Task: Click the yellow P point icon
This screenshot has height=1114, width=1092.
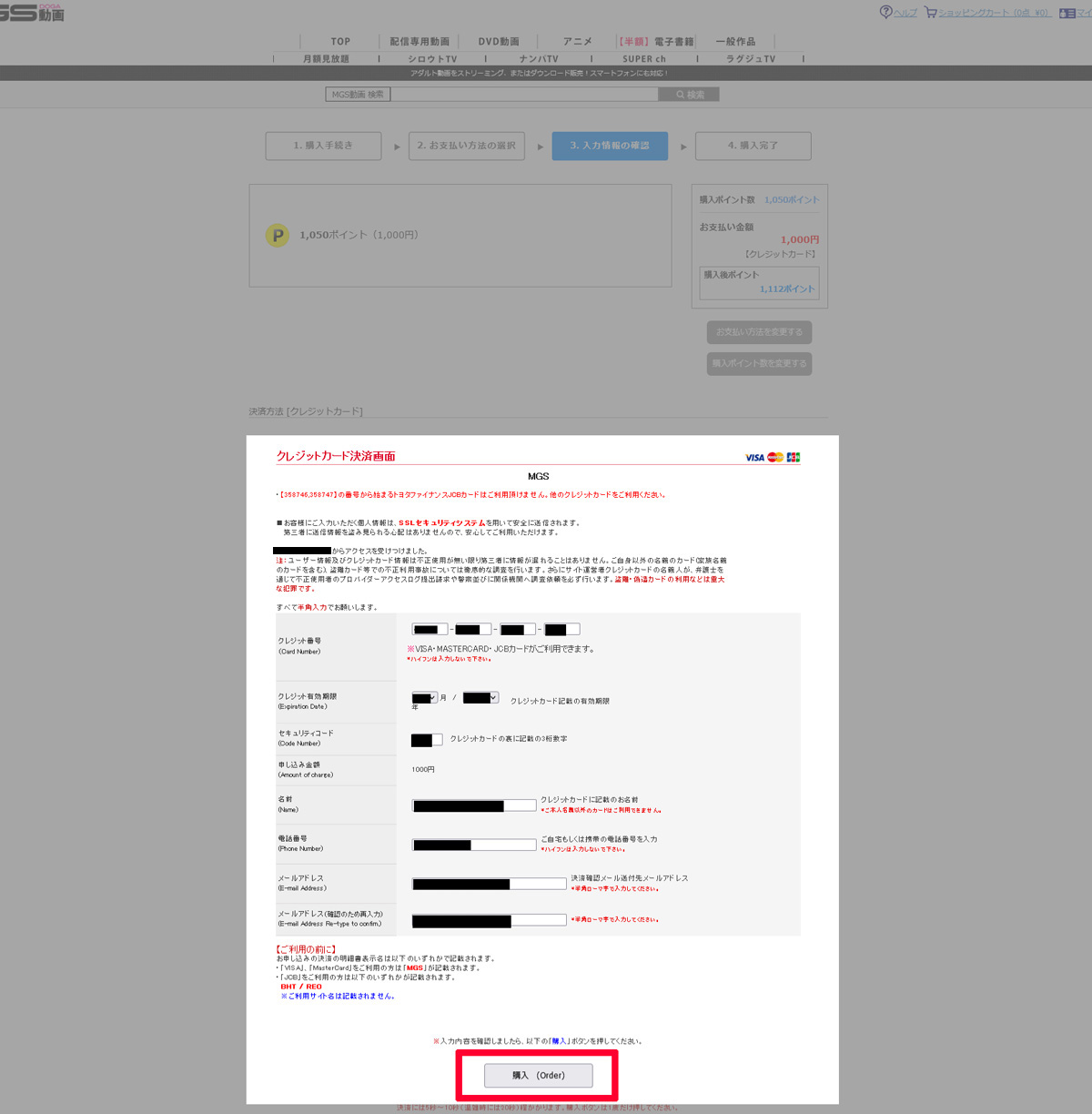Action: point(277,235)
